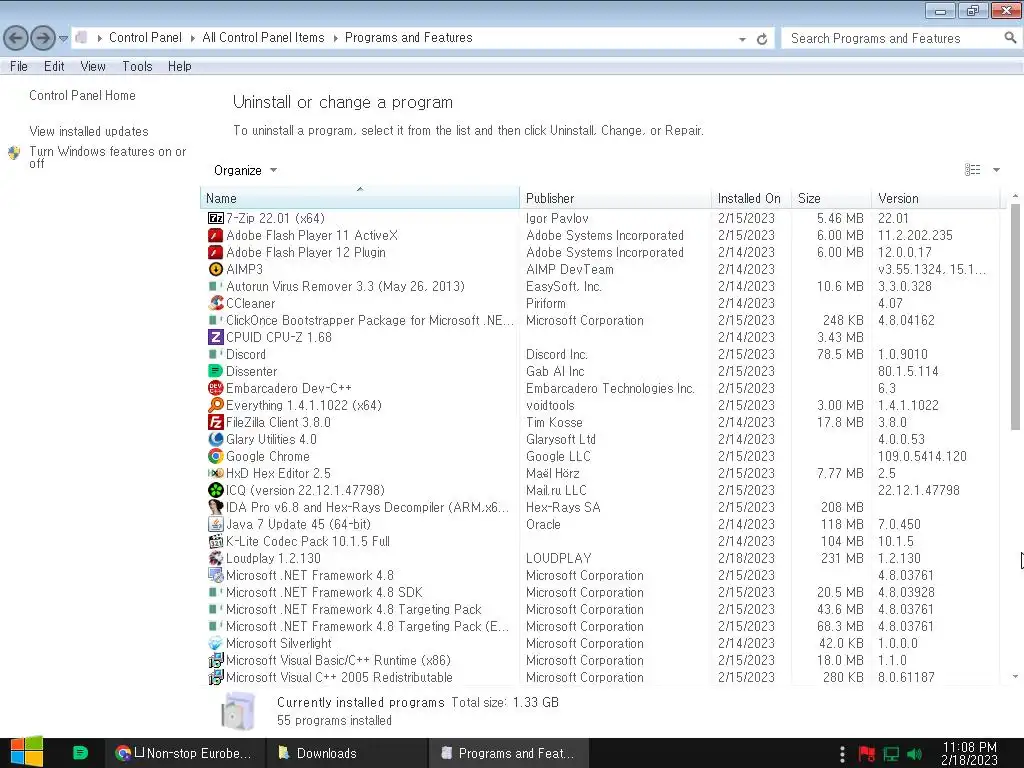Select the Loudplay 1.2.130 icon
1024x768 pixels.
pyautogui.click(x=216, y=558)
